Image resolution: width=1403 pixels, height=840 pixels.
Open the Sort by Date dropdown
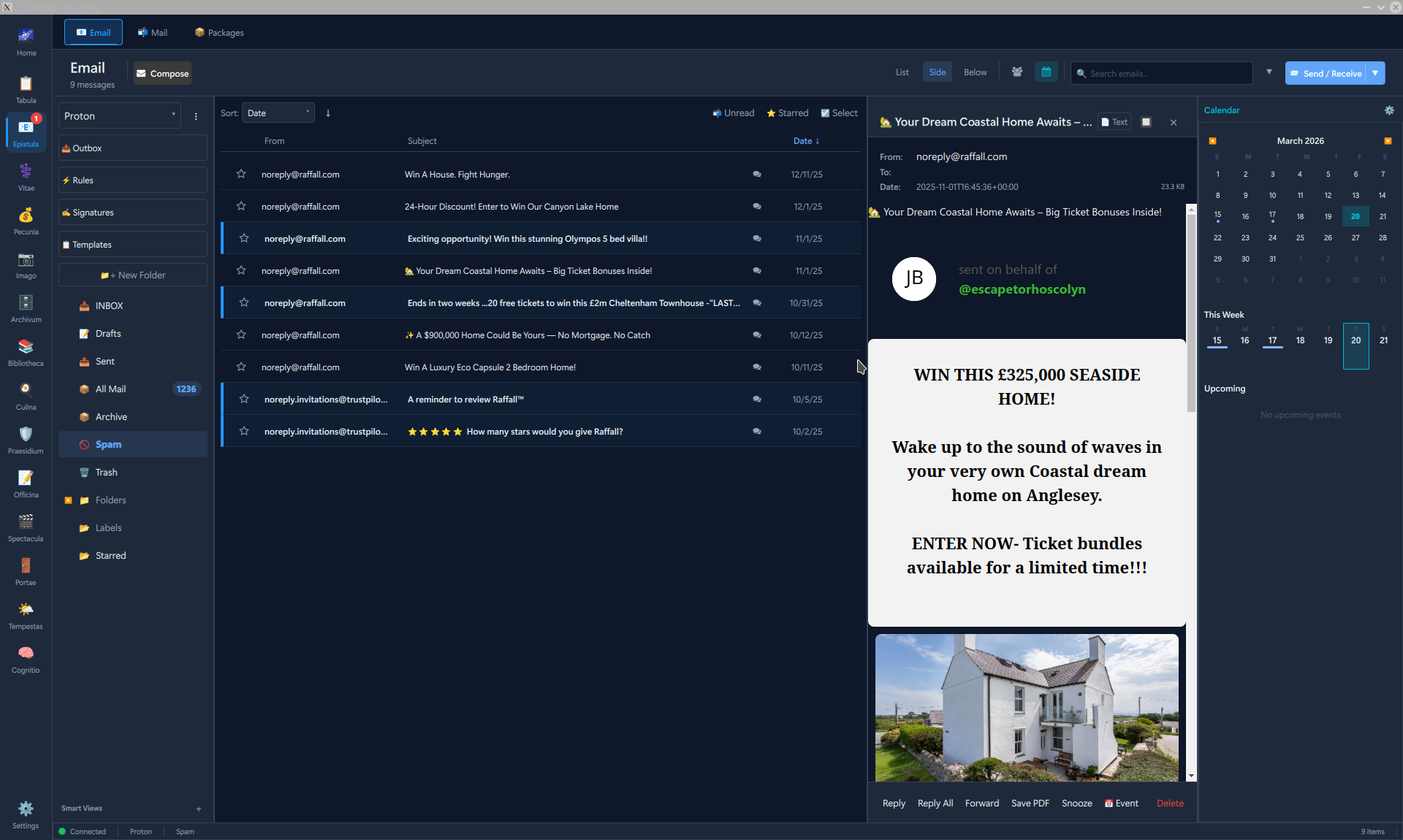point(278,112)
